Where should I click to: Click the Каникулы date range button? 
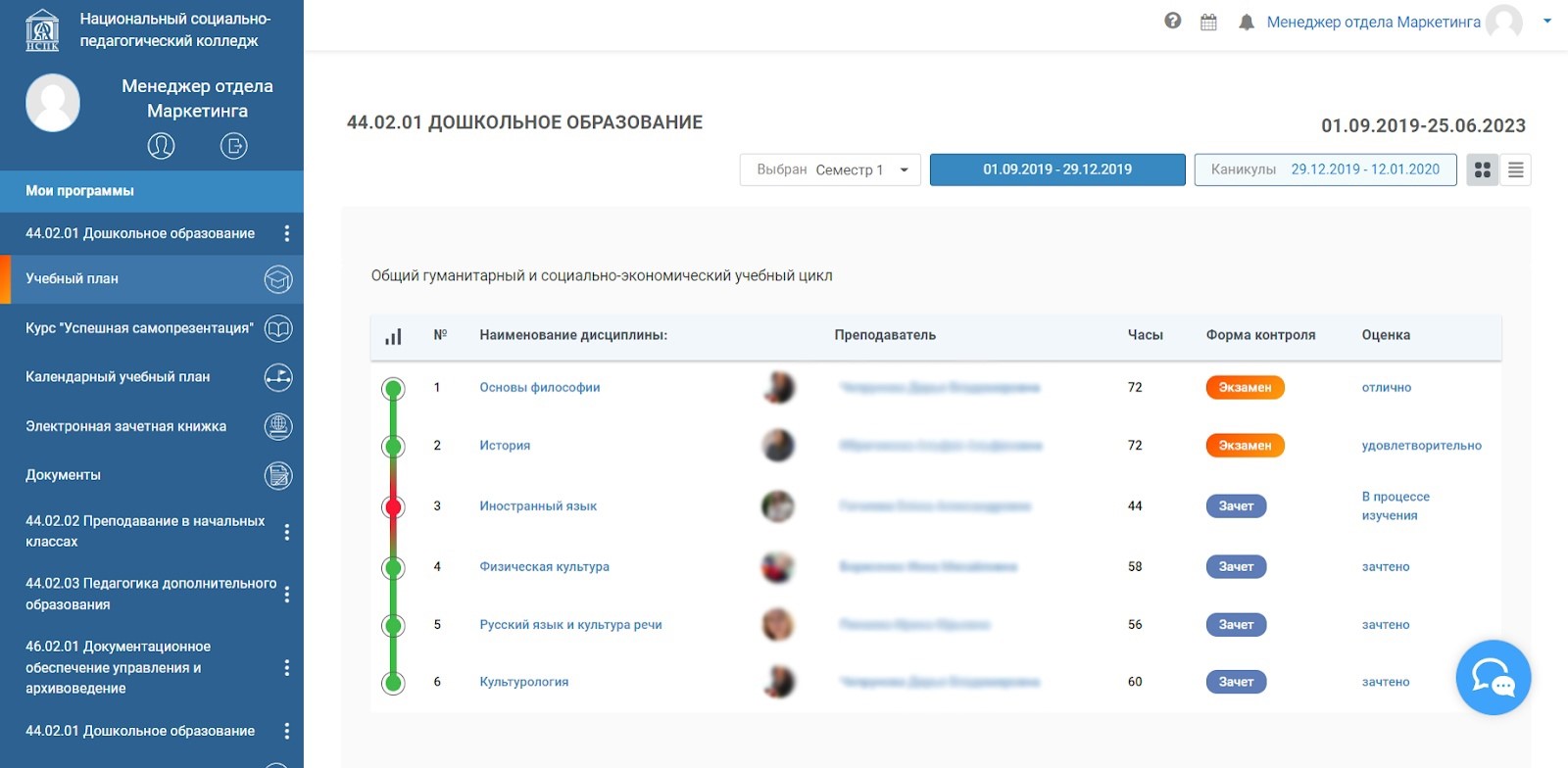tap(1324, 169)
